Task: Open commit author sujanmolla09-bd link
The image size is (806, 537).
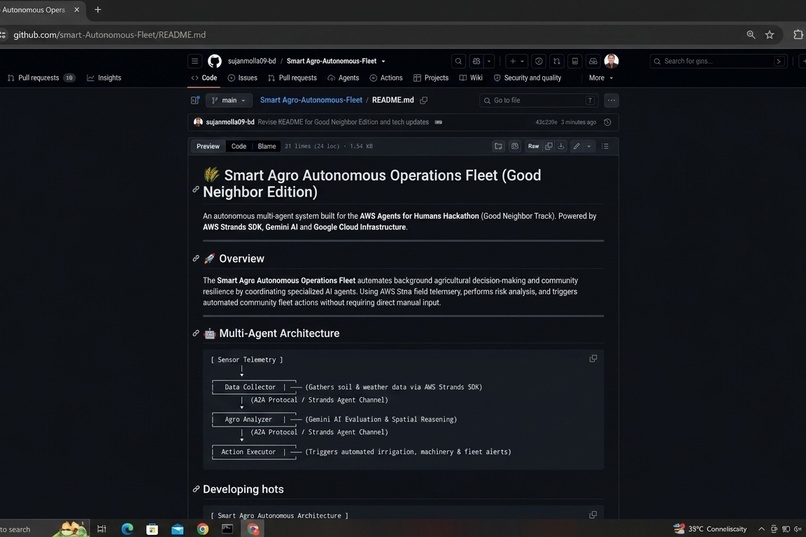Action: point(230,122)
